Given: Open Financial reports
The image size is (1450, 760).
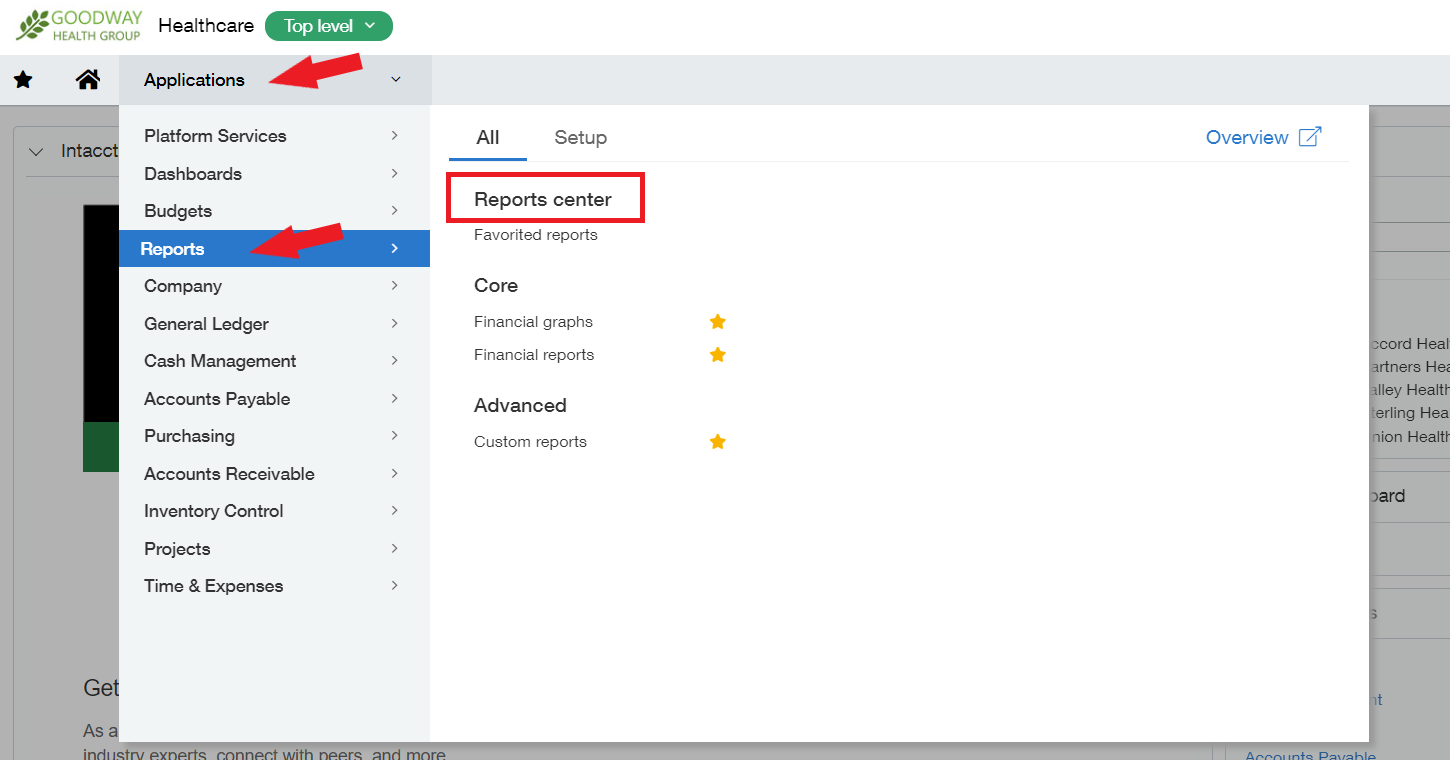Looking at the screenshot, I should 534,355.
